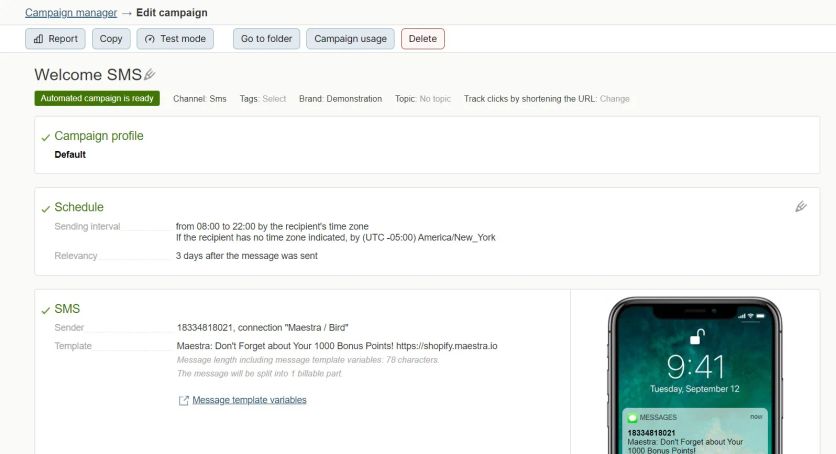Click Brand: Demonstration text
Image resolution: width=836 pixels, height=454 pixels.
tap(340, 99)
